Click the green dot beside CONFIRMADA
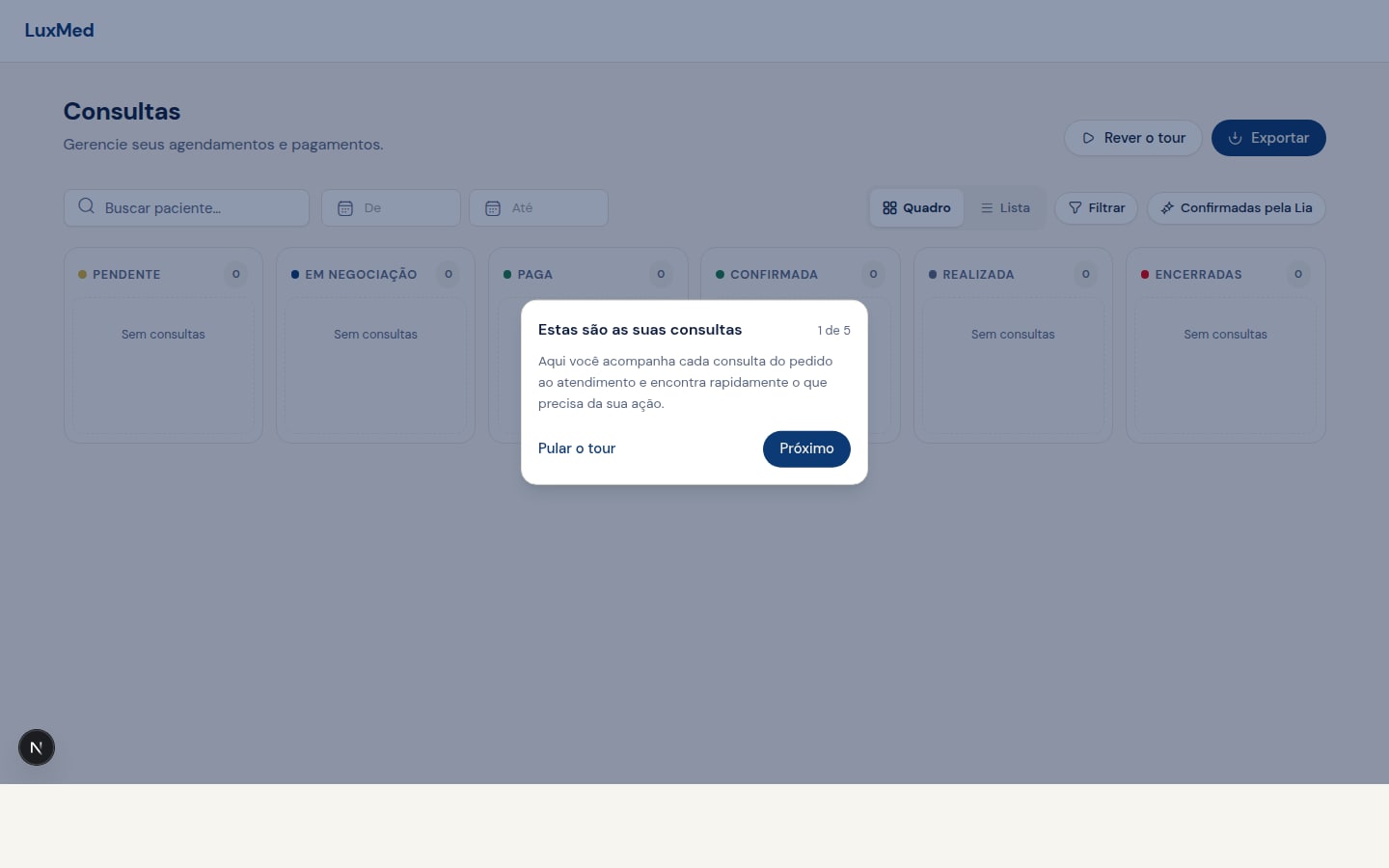 [720, 275]
